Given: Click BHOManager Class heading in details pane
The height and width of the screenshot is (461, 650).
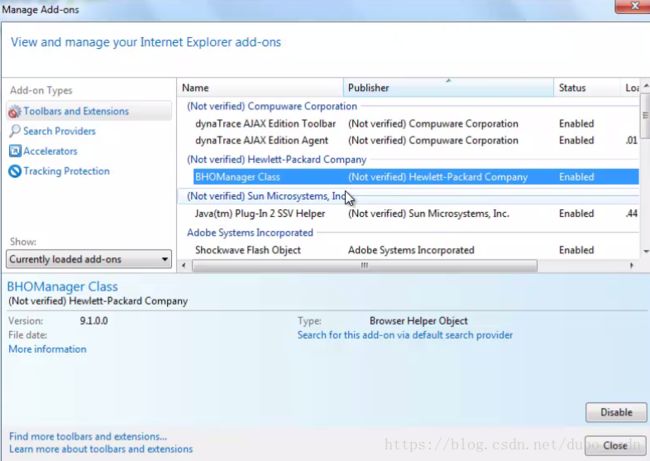Looking at the screenshot, I should coord(62,286).
